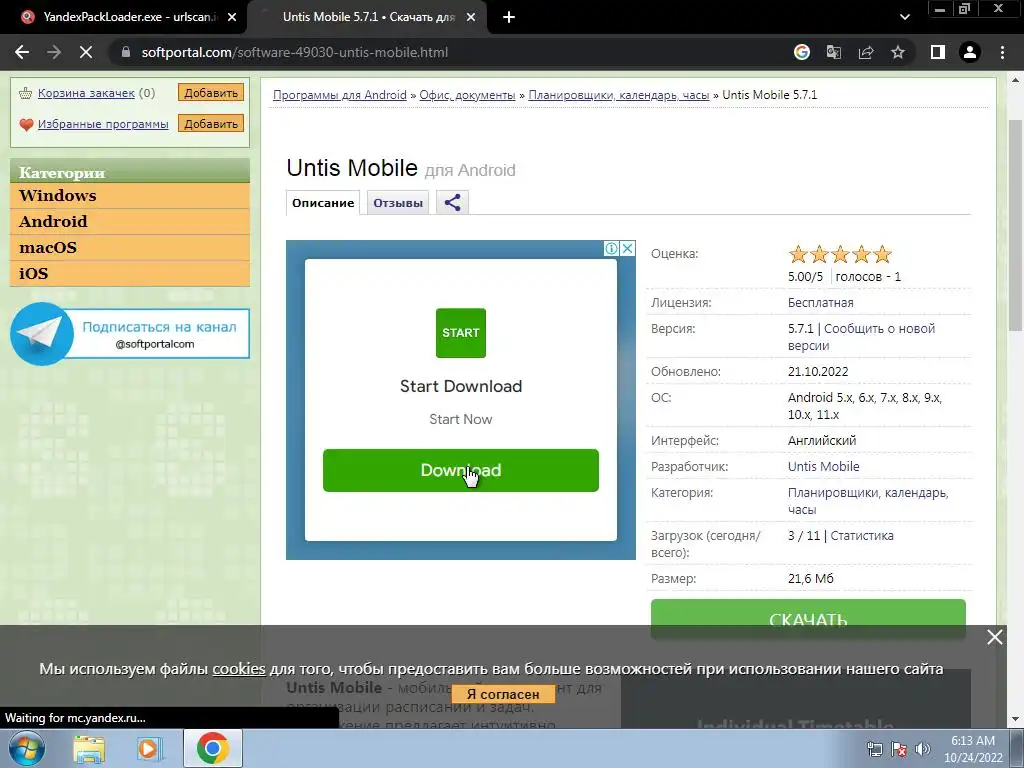
Task: Toggle the browser side panel icon
Action: pos(938,52)
